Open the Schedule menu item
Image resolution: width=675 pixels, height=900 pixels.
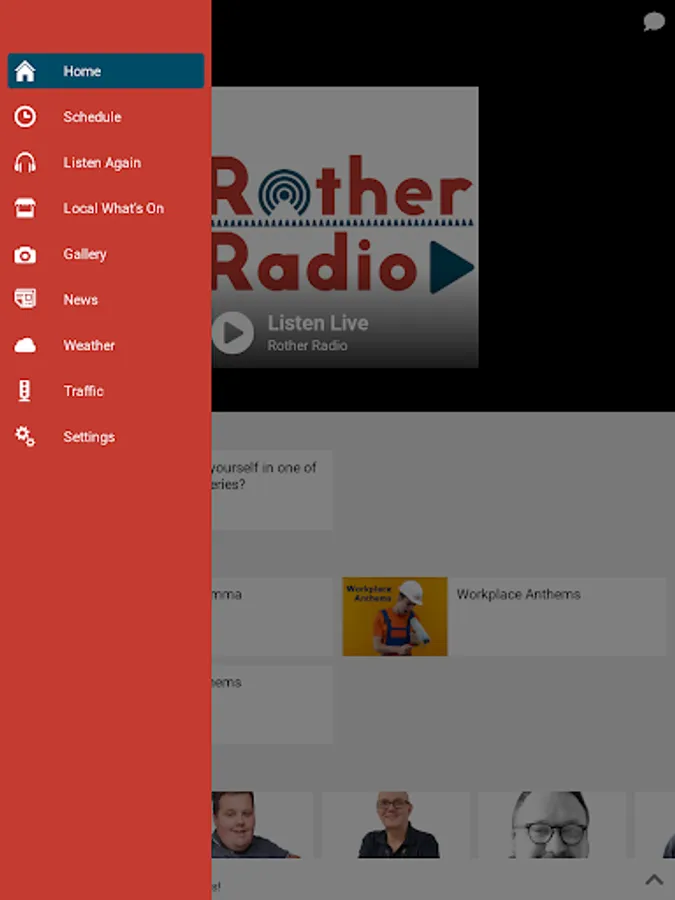[x=106, y=117]
